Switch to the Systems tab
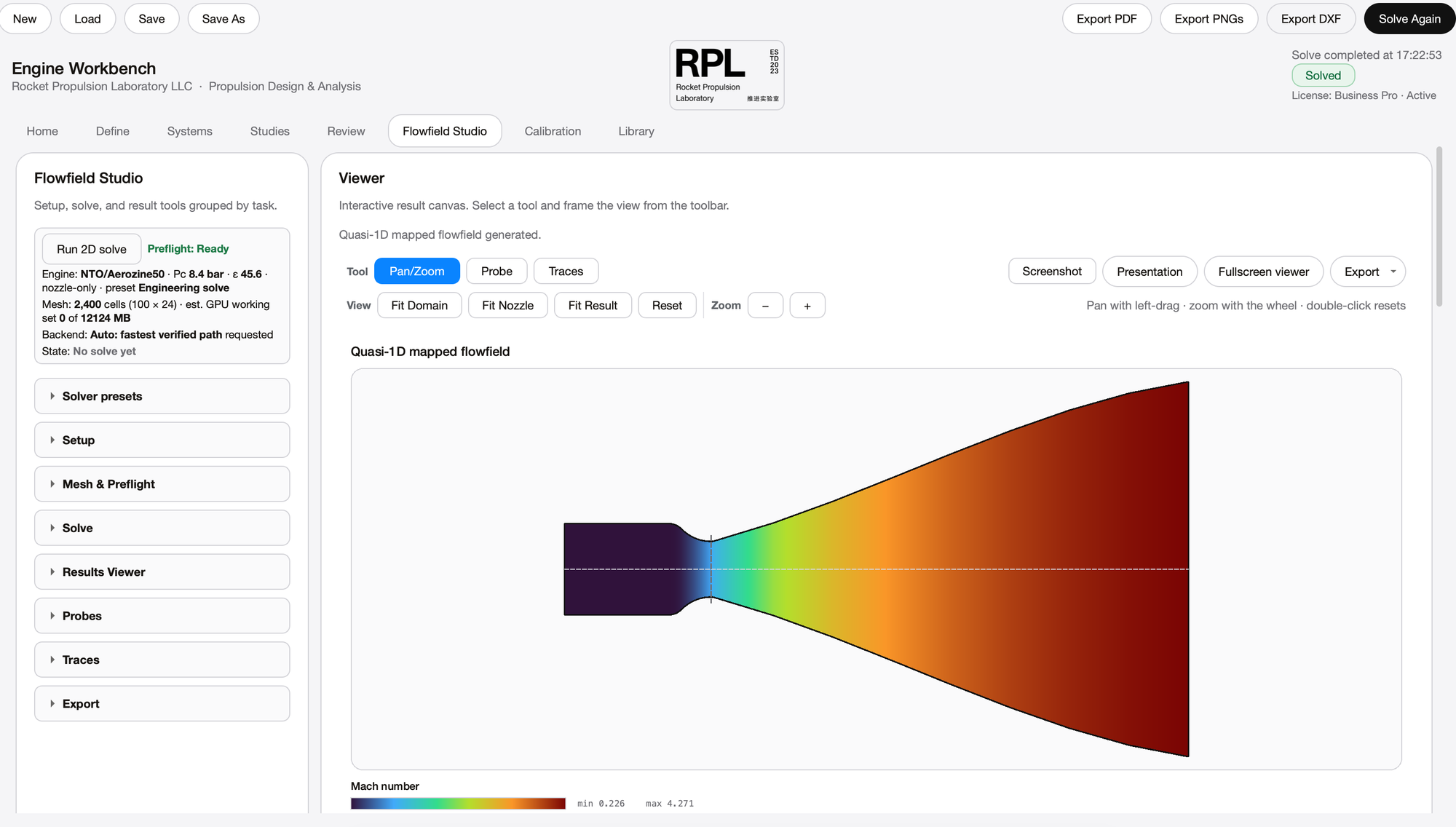 tap(190, 131)
